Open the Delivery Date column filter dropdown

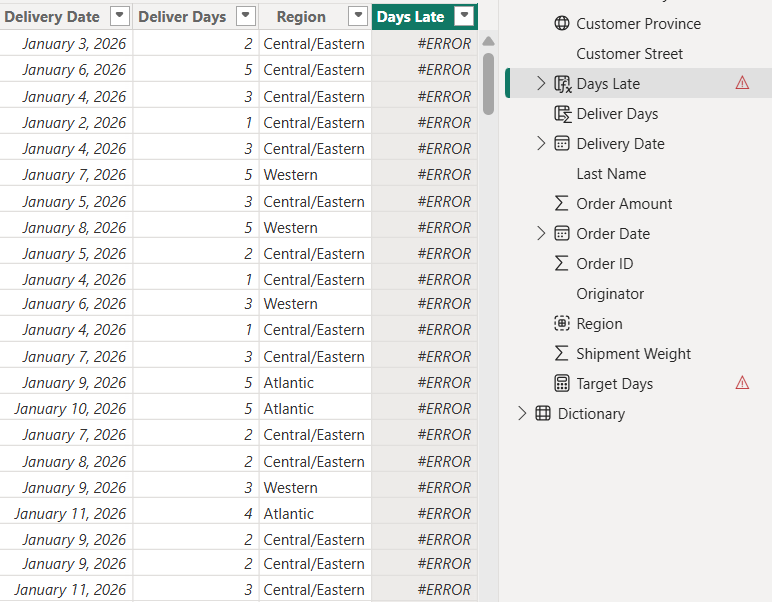pos(120,16)
